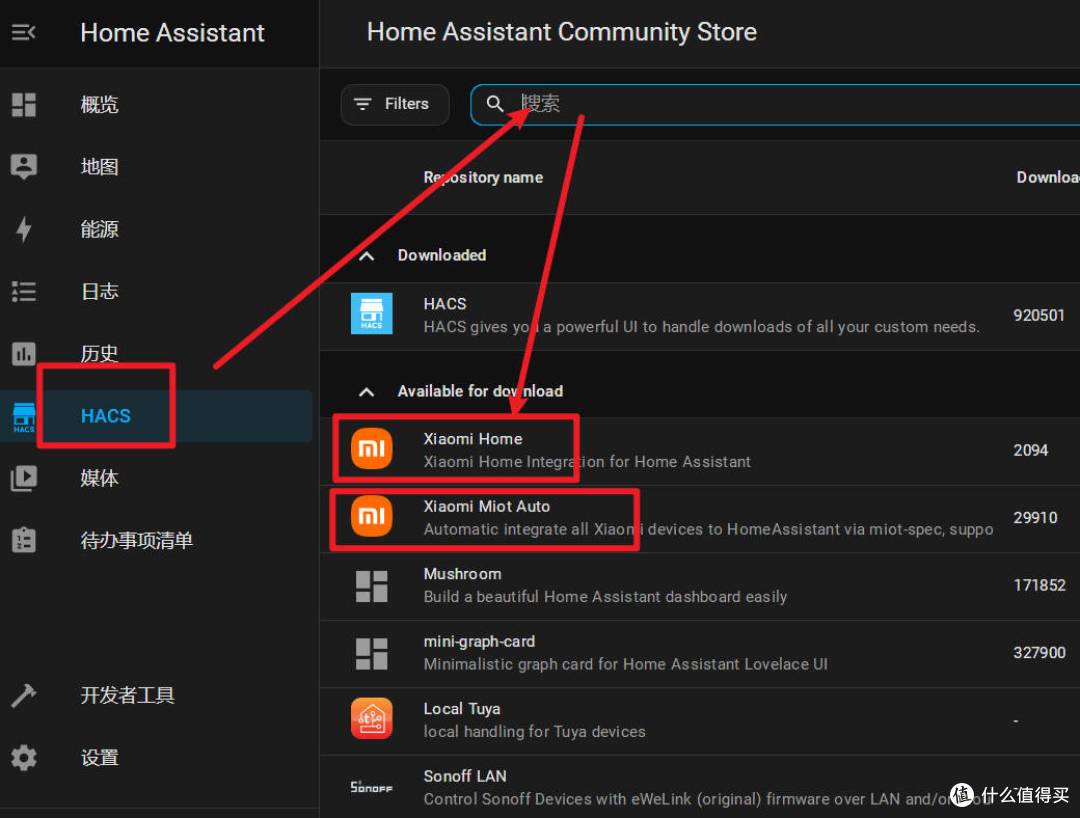
Task: Open the HACS repository row title
Action: click(x=445, y=304)
